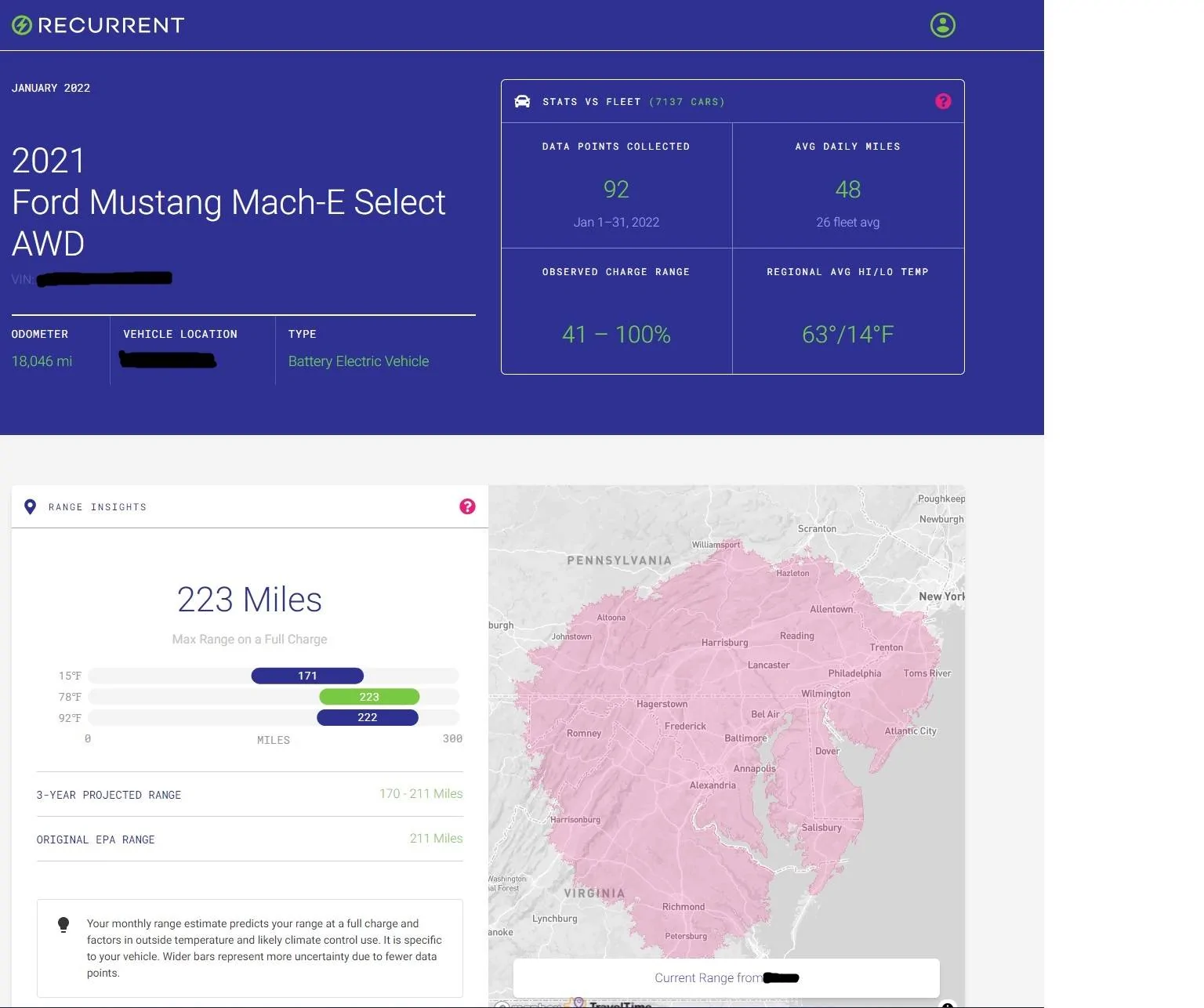Click the 211 Miles EPA range value

436,839
